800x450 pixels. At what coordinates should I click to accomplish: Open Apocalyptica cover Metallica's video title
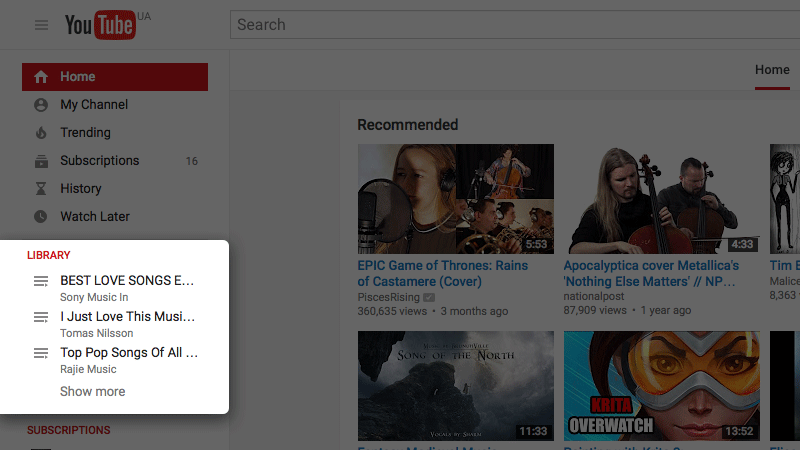tap(651, 273)
